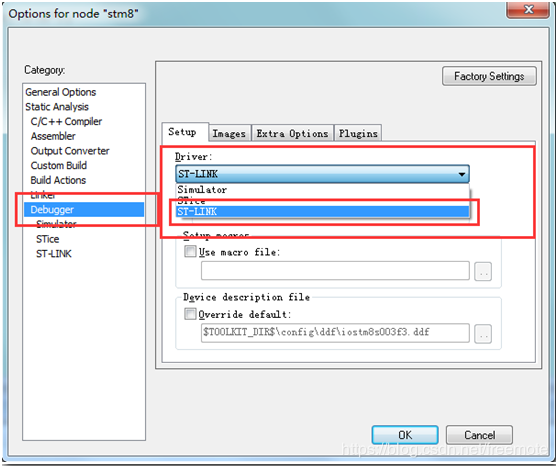Choose ST-LINK from the driver dropdown list
Image resolution: width=558 pixels, height=468 pixels.
[322, 212]
